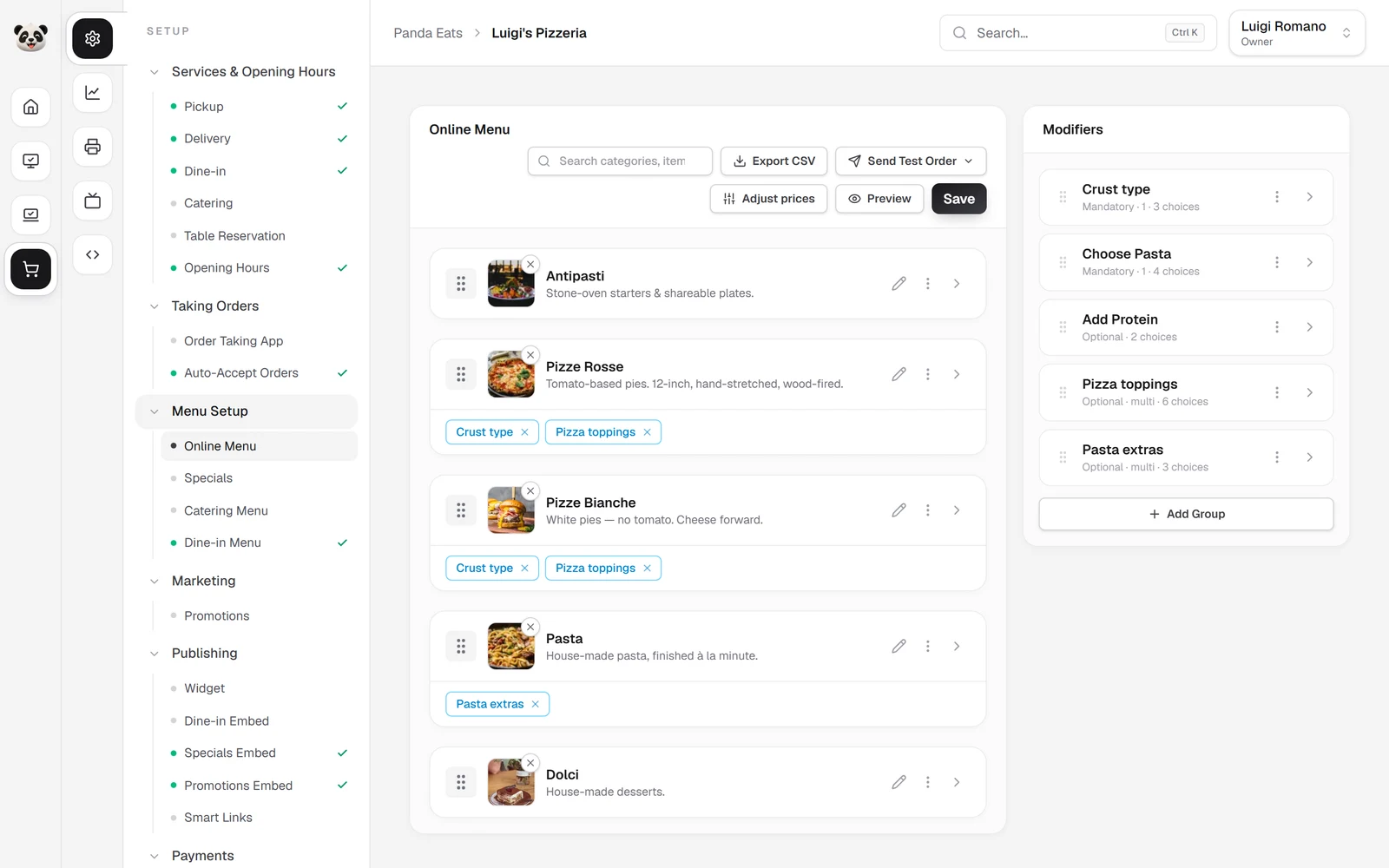Click the drag handle for Dolci
Screen dimensions: 1389x868
coord(461,782)
